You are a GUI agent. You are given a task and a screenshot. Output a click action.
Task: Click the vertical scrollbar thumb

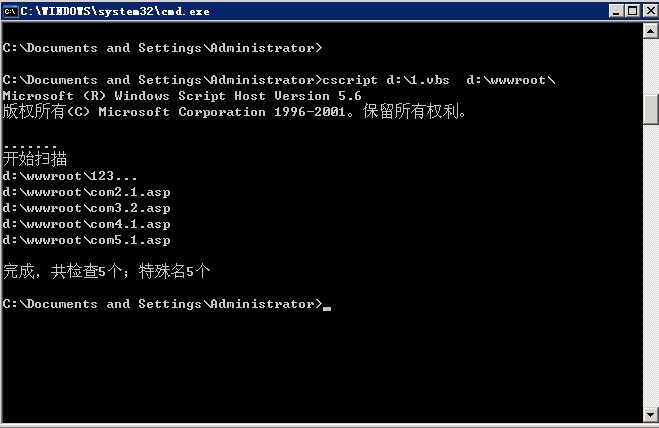coord(650,107)
